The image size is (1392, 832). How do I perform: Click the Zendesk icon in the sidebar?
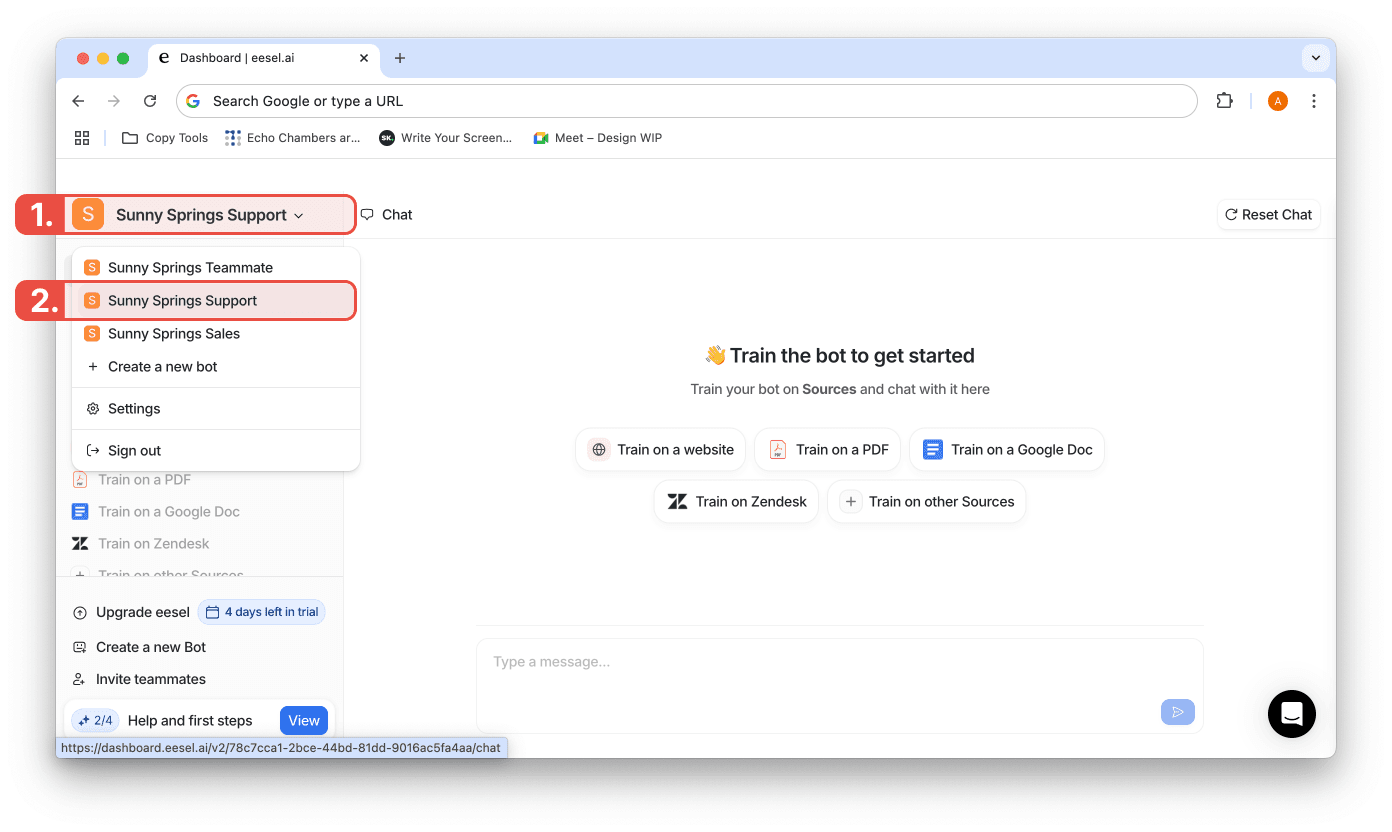coord(80,544)
